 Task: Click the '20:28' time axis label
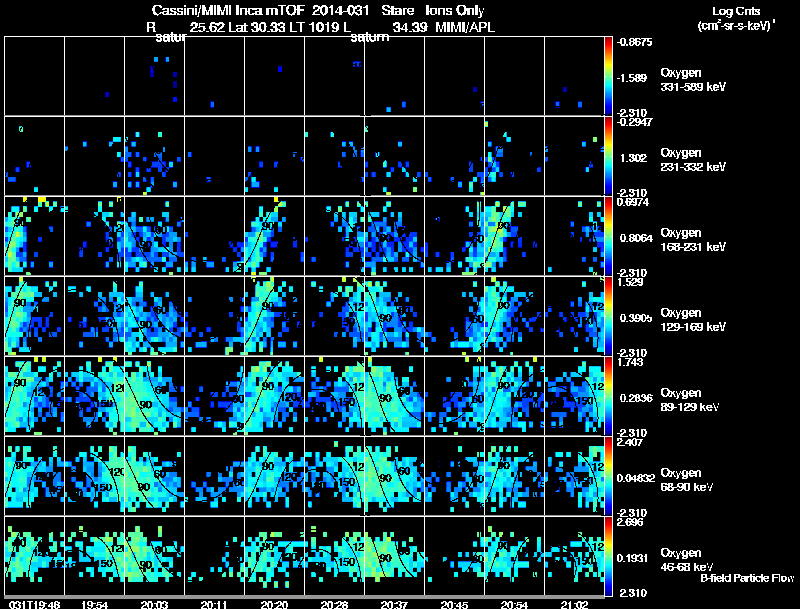334,604
